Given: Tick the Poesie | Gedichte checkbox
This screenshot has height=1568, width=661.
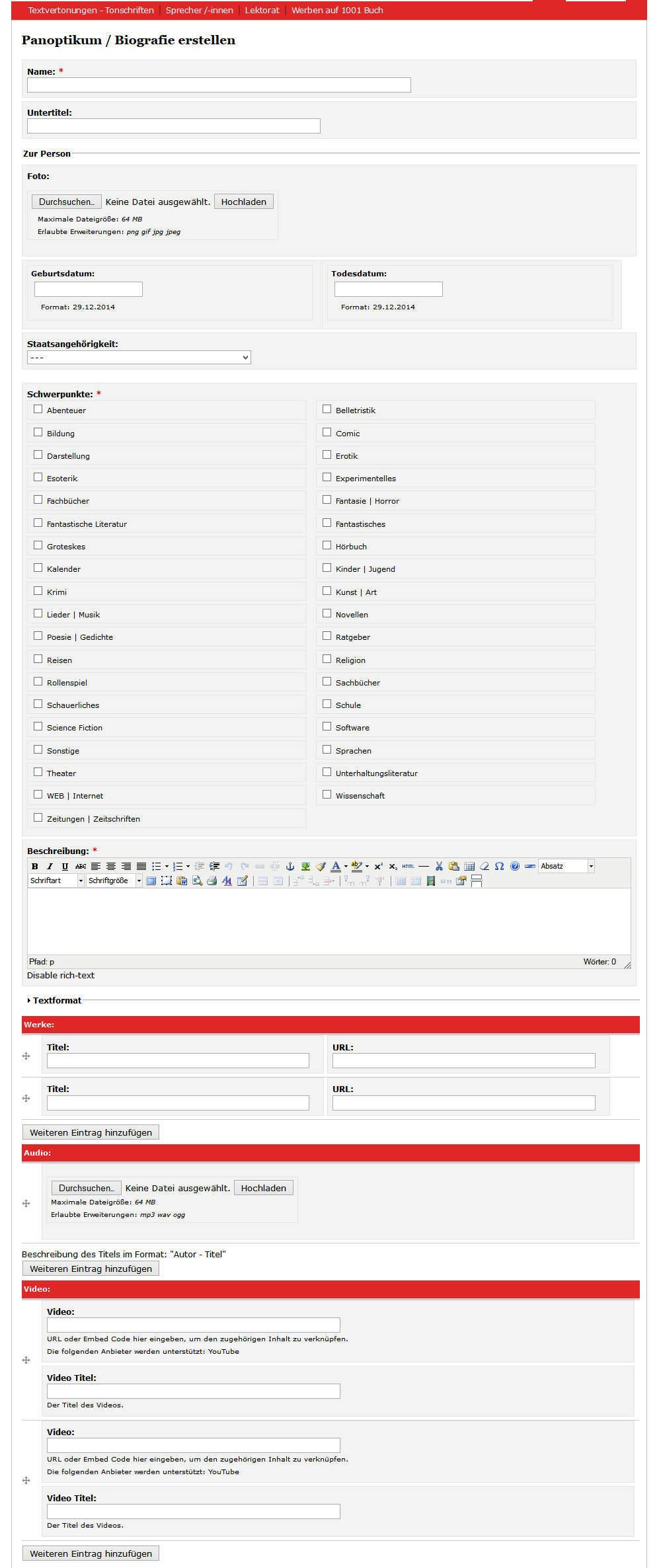Looking at the screenshot, I should point(38,636).
